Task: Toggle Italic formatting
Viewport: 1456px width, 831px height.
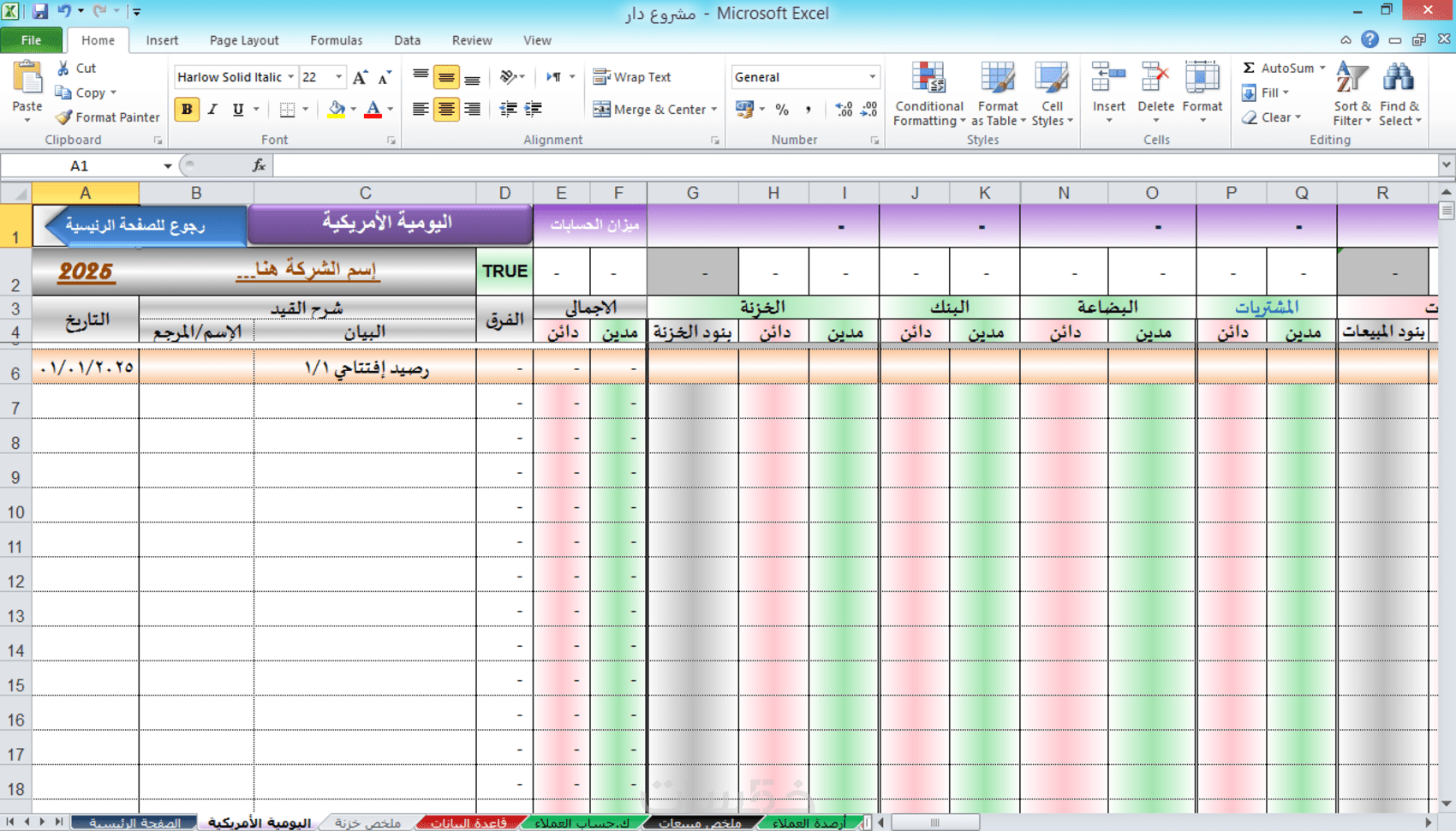Action: click(212, 110)
